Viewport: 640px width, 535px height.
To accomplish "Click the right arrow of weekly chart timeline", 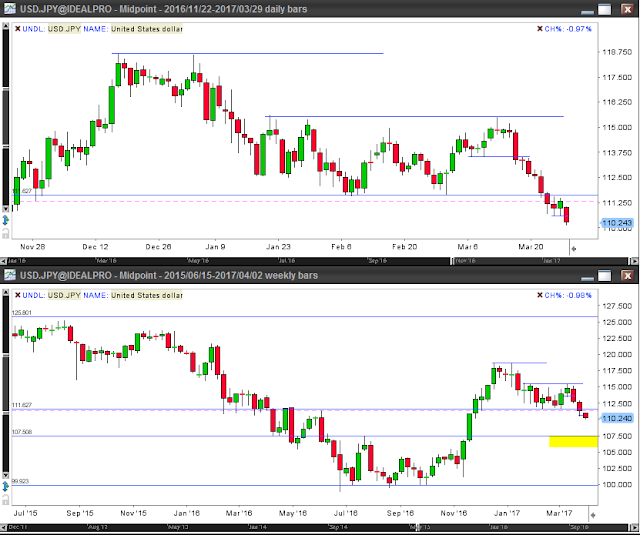I will click(x=634, y=527).
